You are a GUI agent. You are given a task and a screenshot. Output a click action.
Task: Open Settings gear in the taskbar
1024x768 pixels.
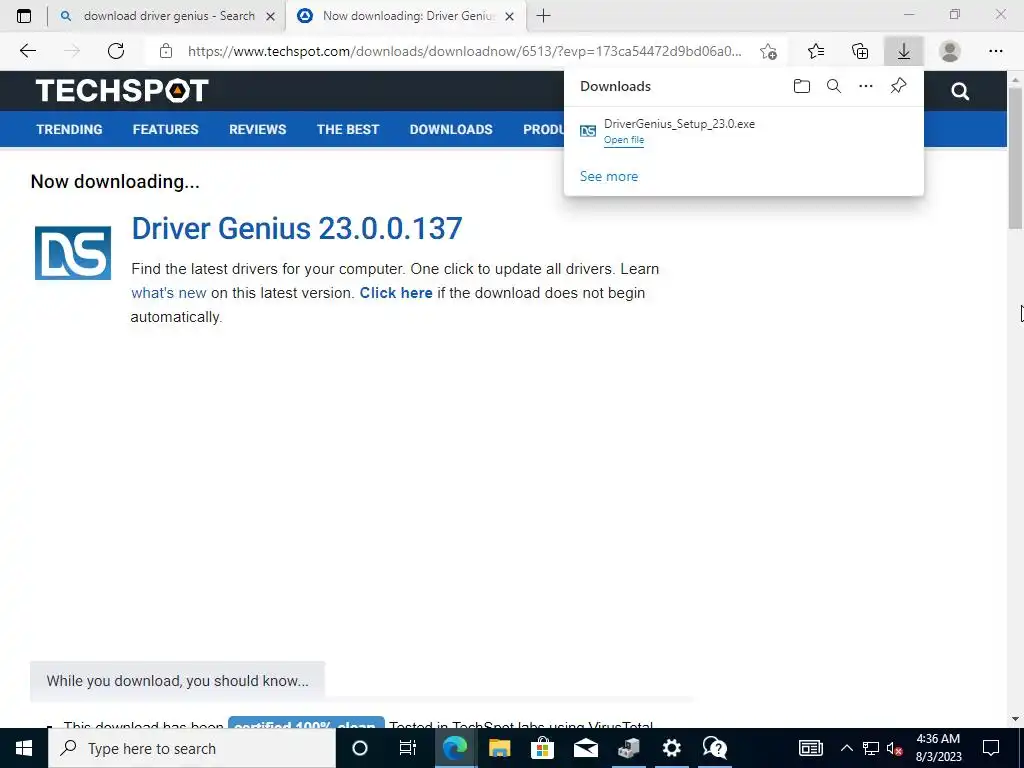[x=671, y=748]
